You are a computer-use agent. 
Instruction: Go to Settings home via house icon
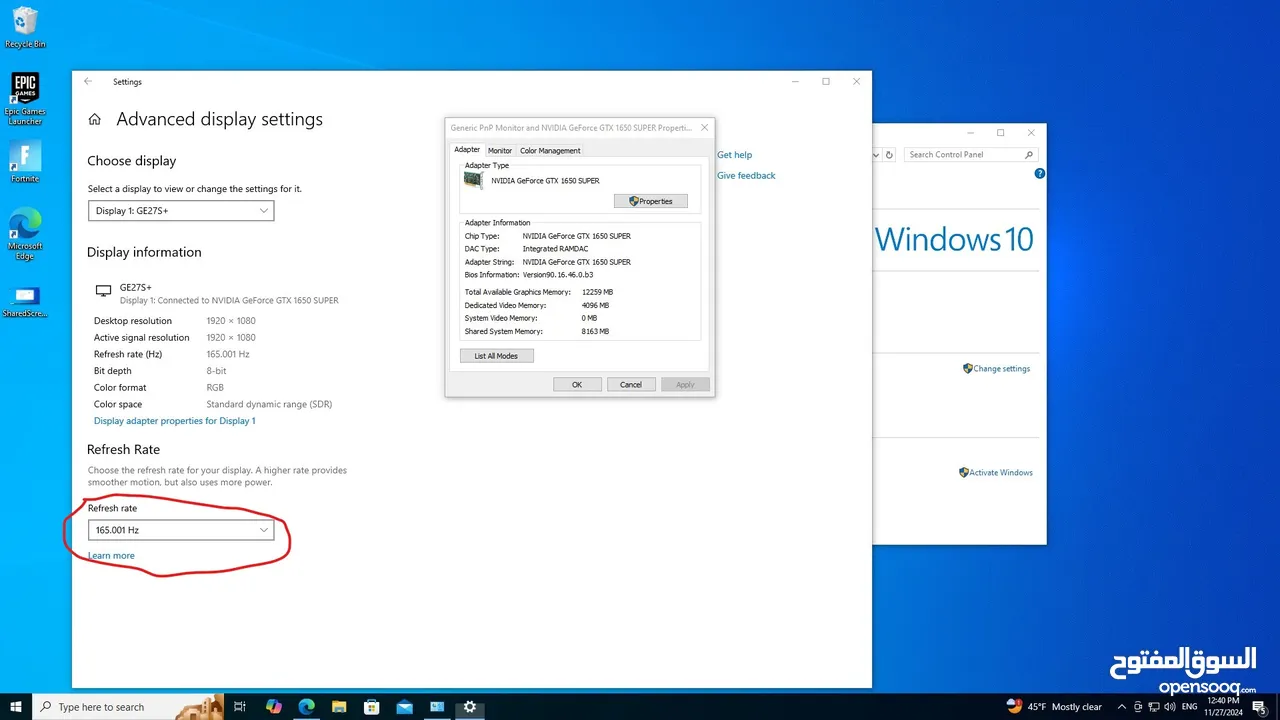click(x=95, y=120)
